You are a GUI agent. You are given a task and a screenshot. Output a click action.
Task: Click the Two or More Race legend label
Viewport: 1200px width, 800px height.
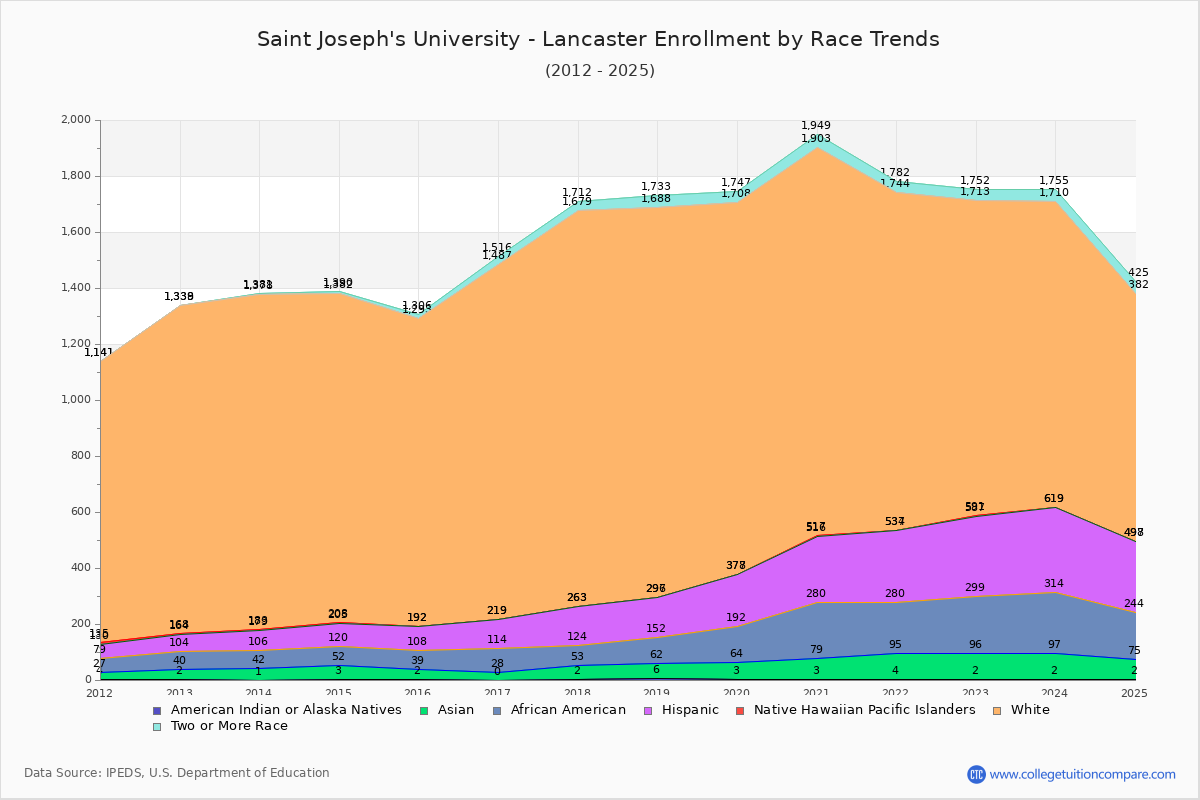click(x=229, y=726)
